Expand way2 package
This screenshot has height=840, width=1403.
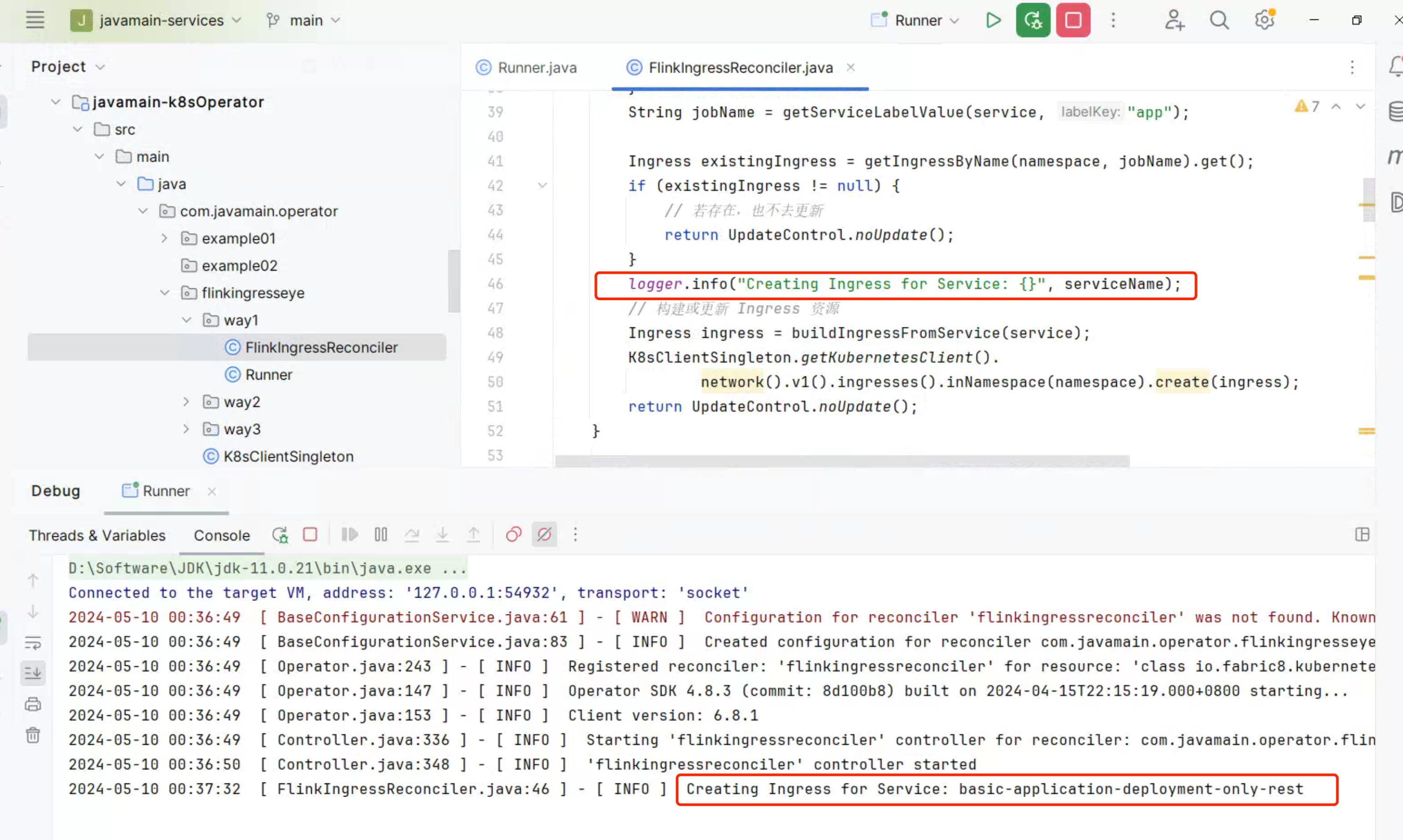point(186,402)
